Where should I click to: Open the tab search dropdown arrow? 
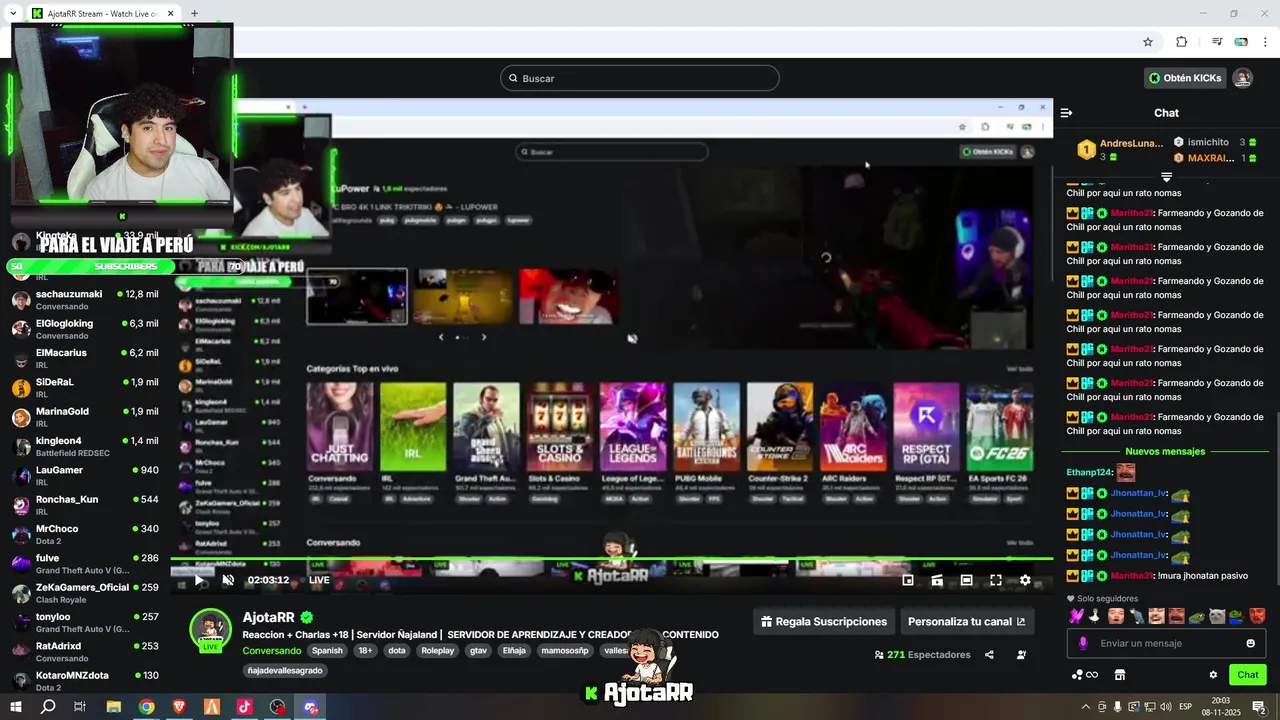12,14
